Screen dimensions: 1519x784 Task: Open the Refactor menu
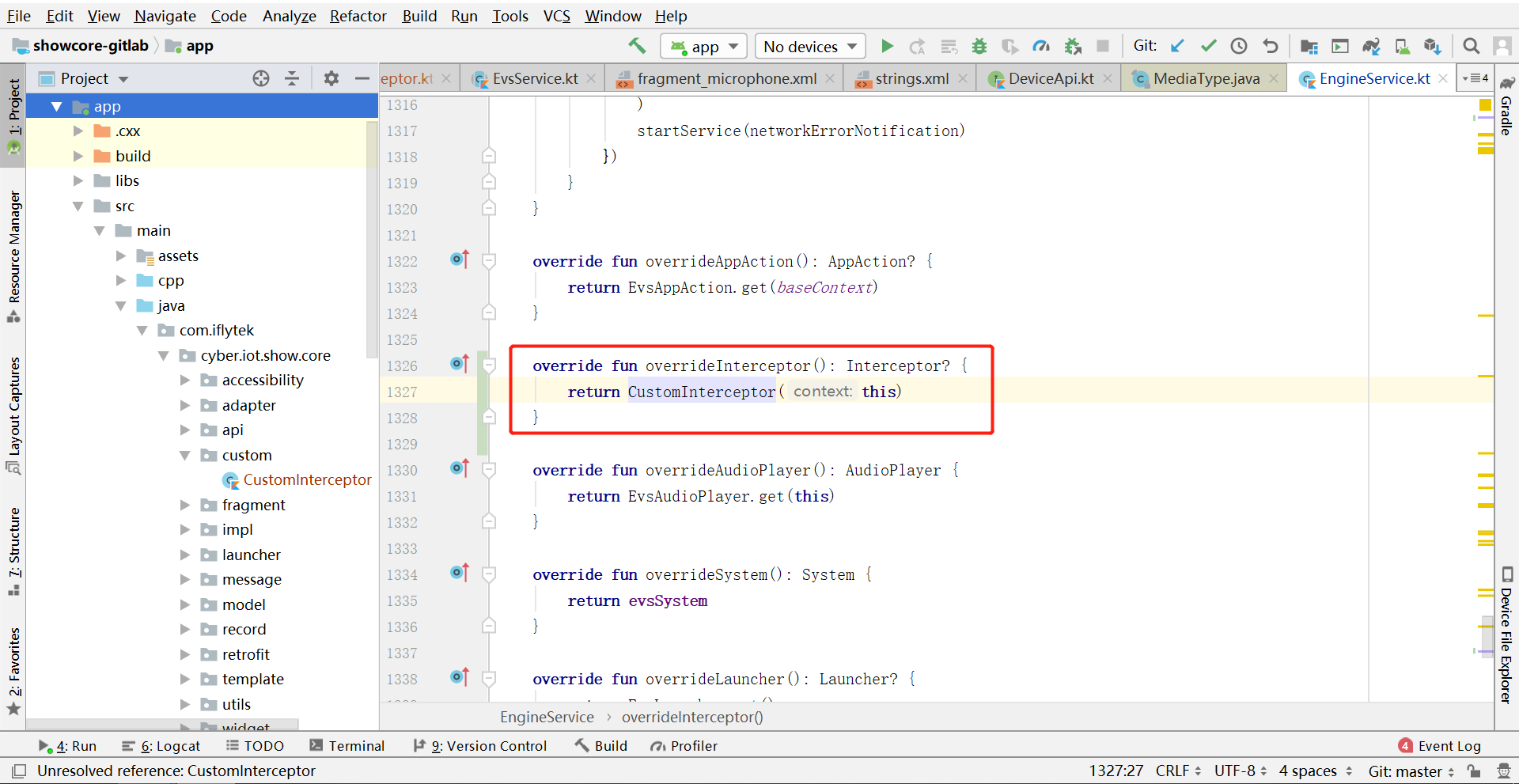point(358,16)
